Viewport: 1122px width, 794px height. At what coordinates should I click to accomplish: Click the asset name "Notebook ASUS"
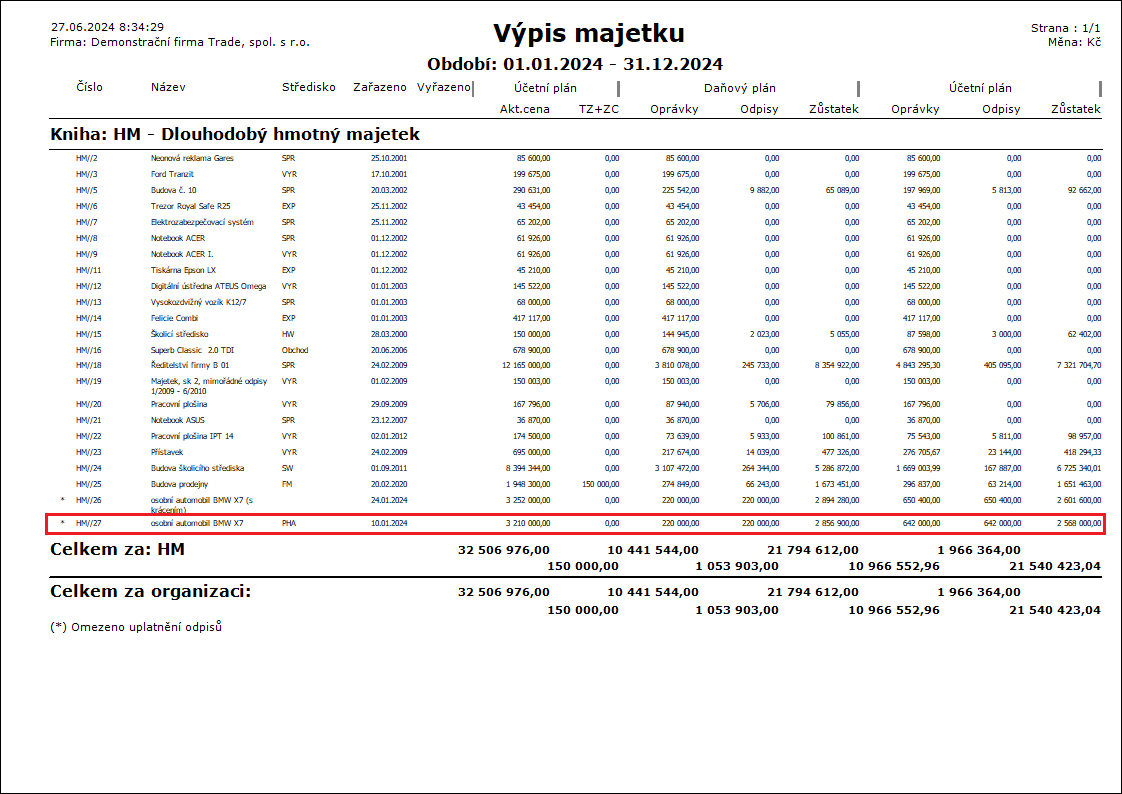coord(177,420)
